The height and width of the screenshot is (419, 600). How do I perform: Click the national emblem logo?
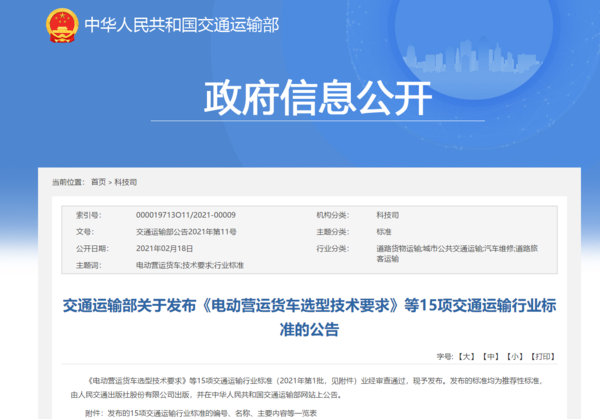click(x=59, y=27)
